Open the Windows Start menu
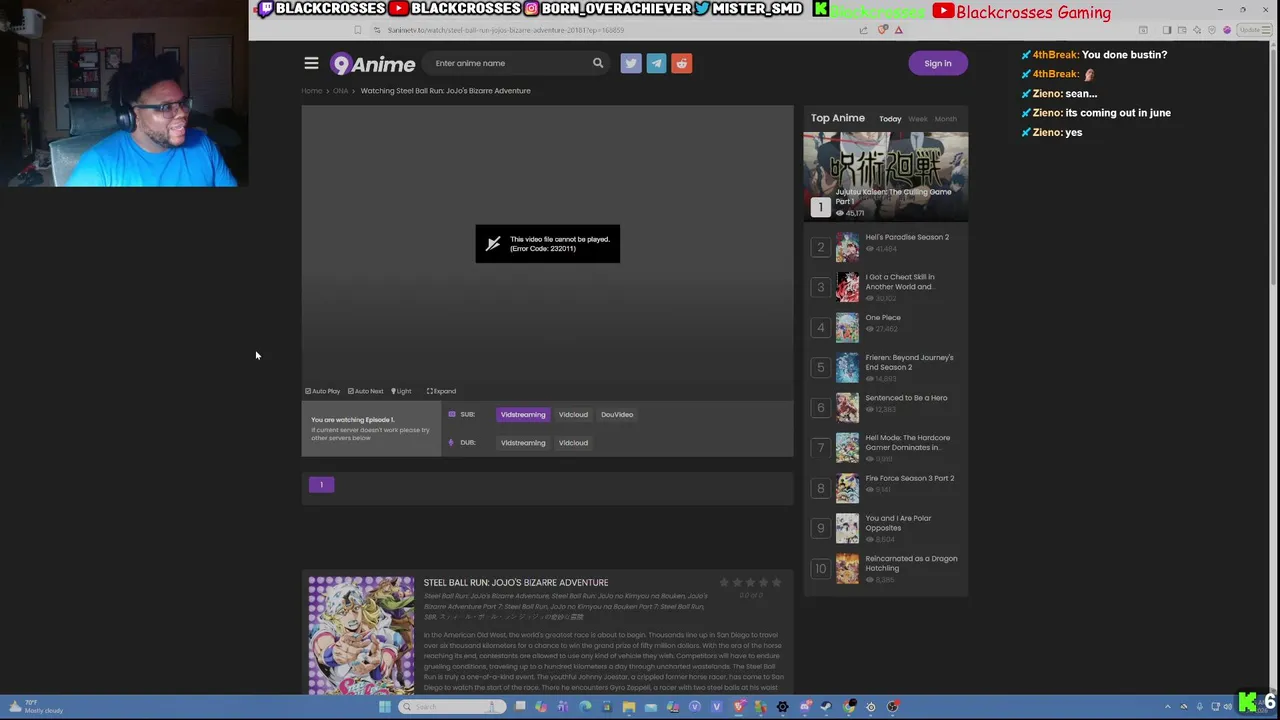 [x=385, y=707]
